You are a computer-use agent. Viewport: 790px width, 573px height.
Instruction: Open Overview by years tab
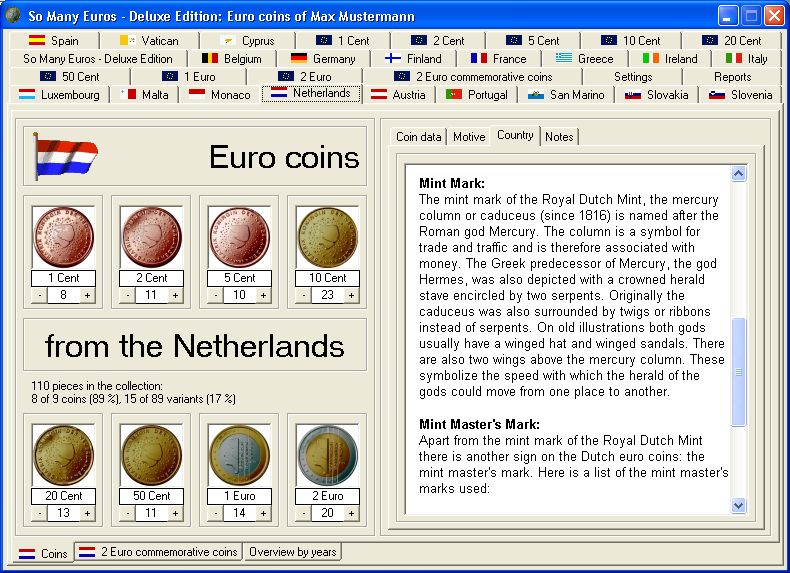pos(292,552)
